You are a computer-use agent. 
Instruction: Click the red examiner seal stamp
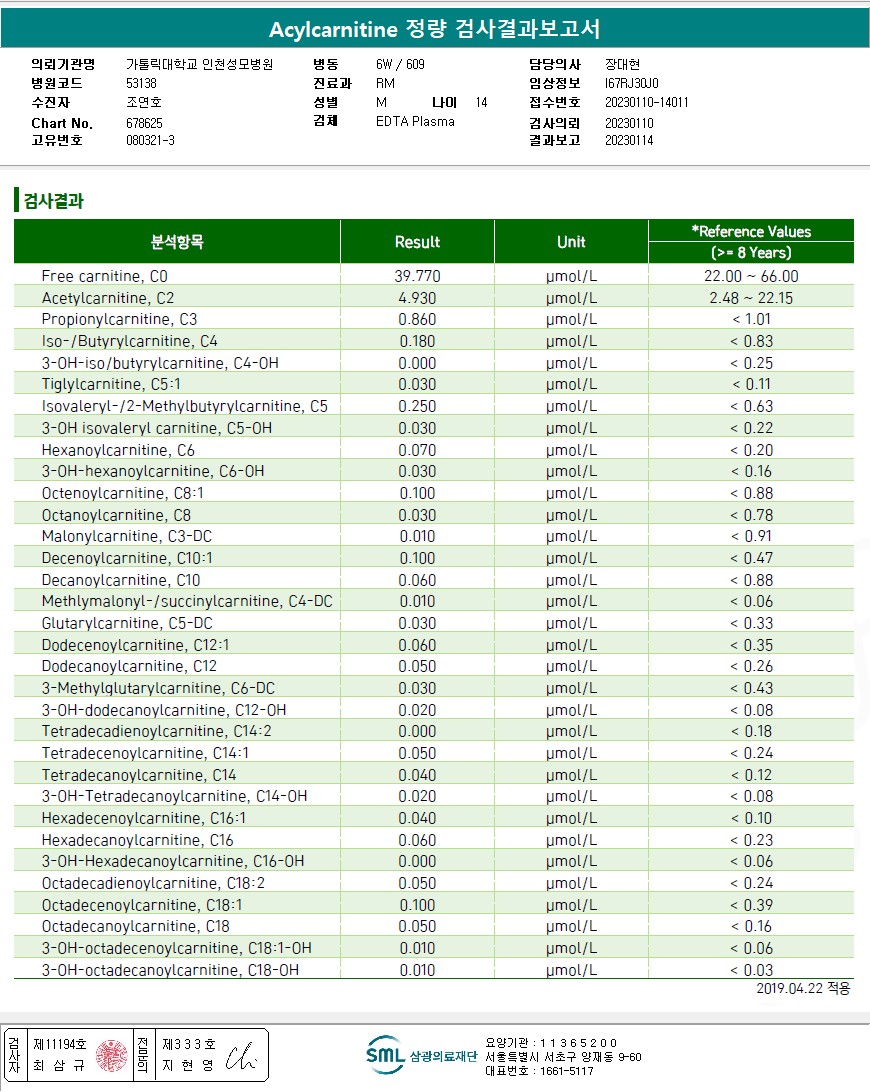tap(111, 1054)
